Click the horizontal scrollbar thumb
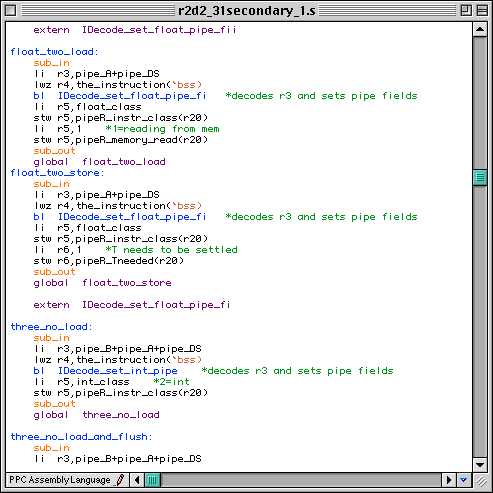The height and width of the screenshot is (493, 493). click(153, 480)
